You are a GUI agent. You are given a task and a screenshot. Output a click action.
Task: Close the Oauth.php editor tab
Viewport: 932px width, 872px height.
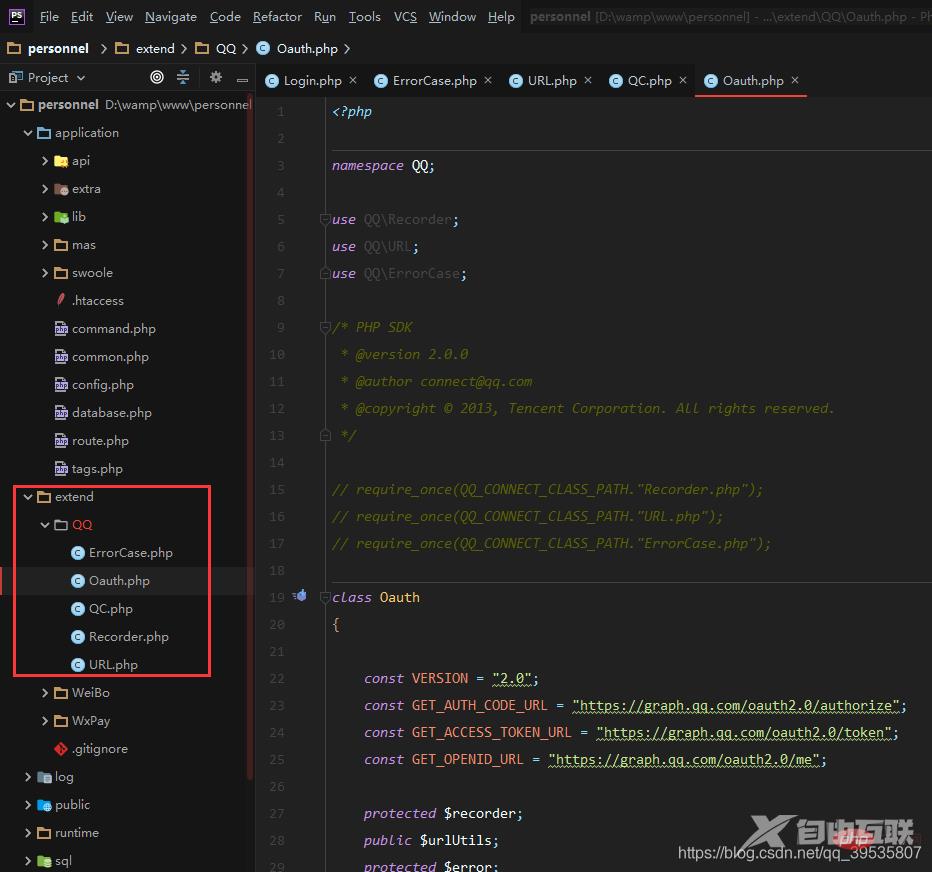click(795, 80)
